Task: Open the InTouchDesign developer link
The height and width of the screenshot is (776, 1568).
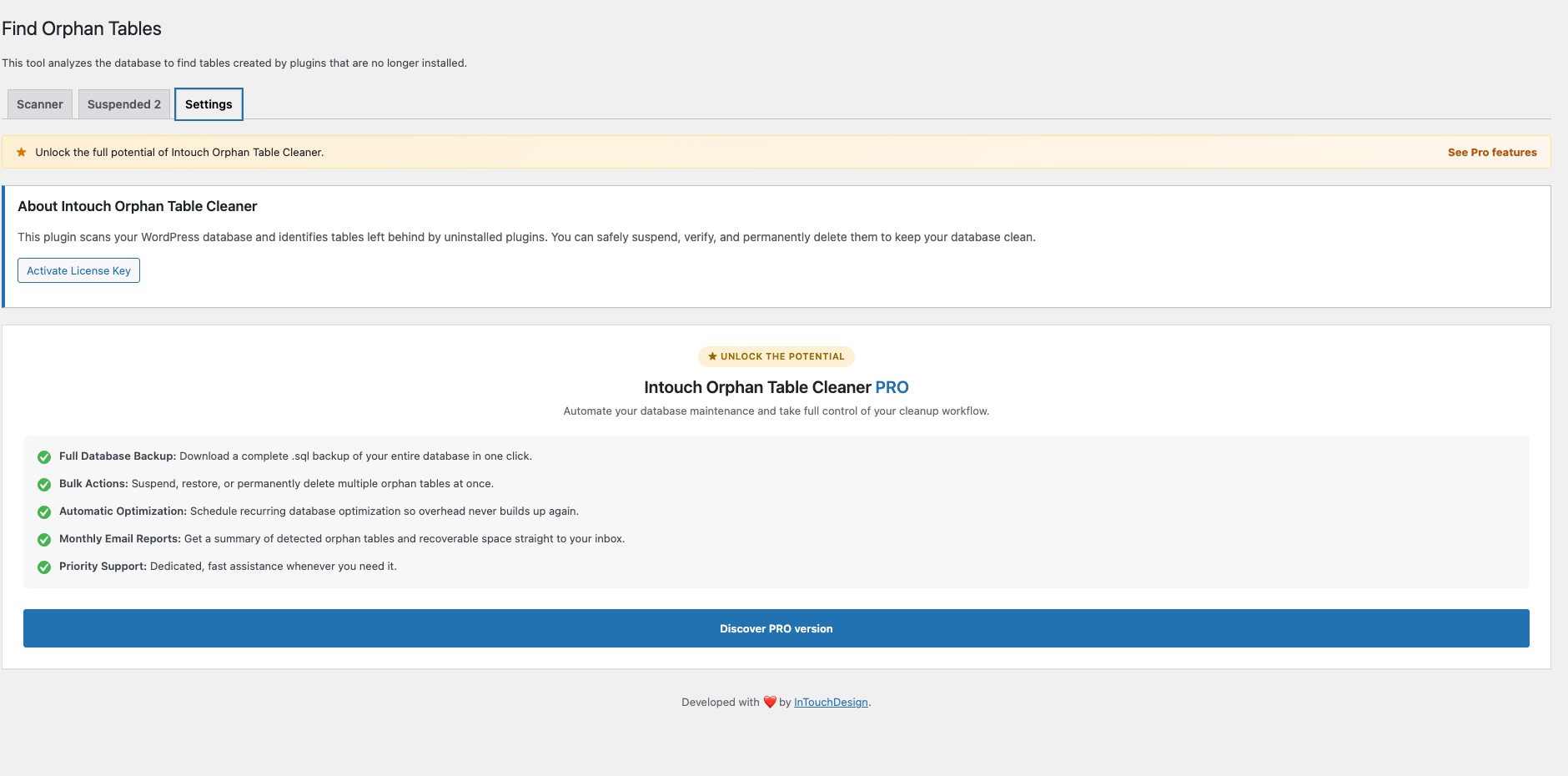Action: click(x=831, y=703)
